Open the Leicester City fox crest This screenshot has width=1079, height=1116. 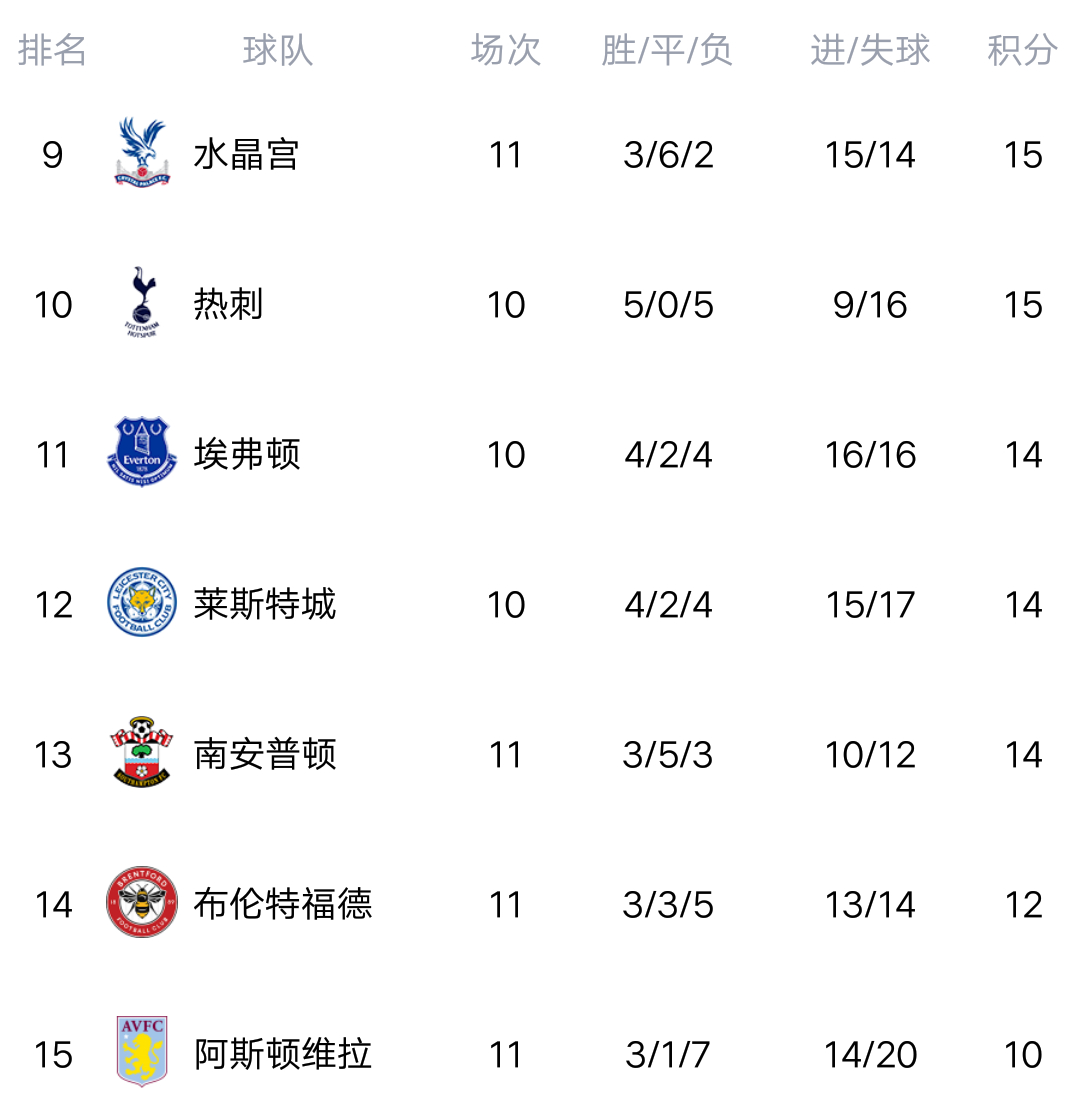click(141, 603)
